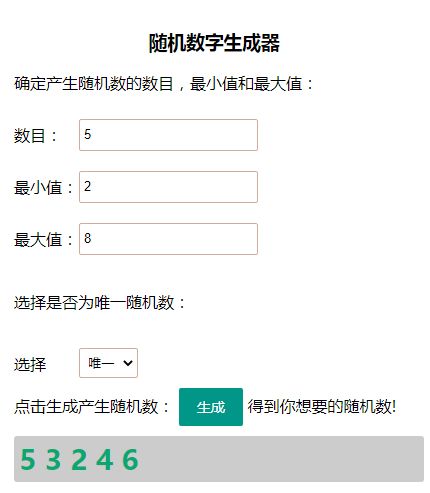Click the 数目 count input field
This screenshot has height=493, width=430.
[168, 135]
